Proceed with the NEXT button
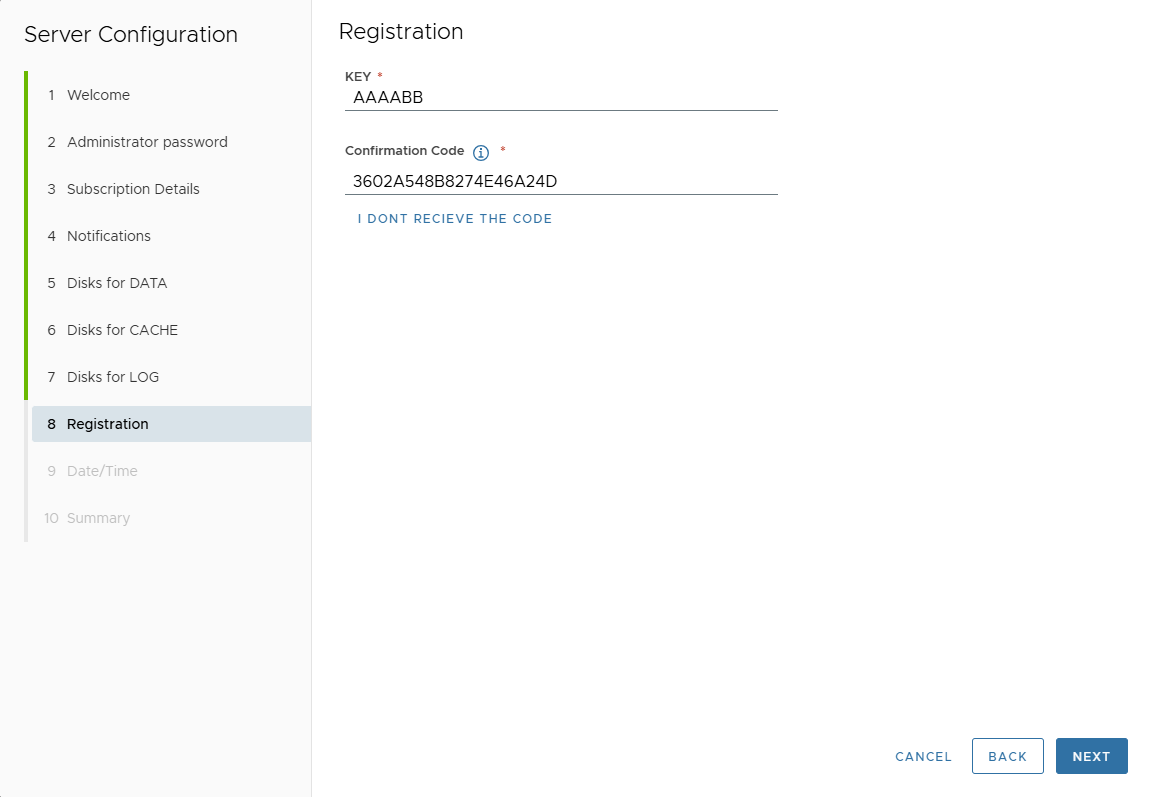Image resolution: width=1150 pixels, height=797 pixels. (1091, 756)
